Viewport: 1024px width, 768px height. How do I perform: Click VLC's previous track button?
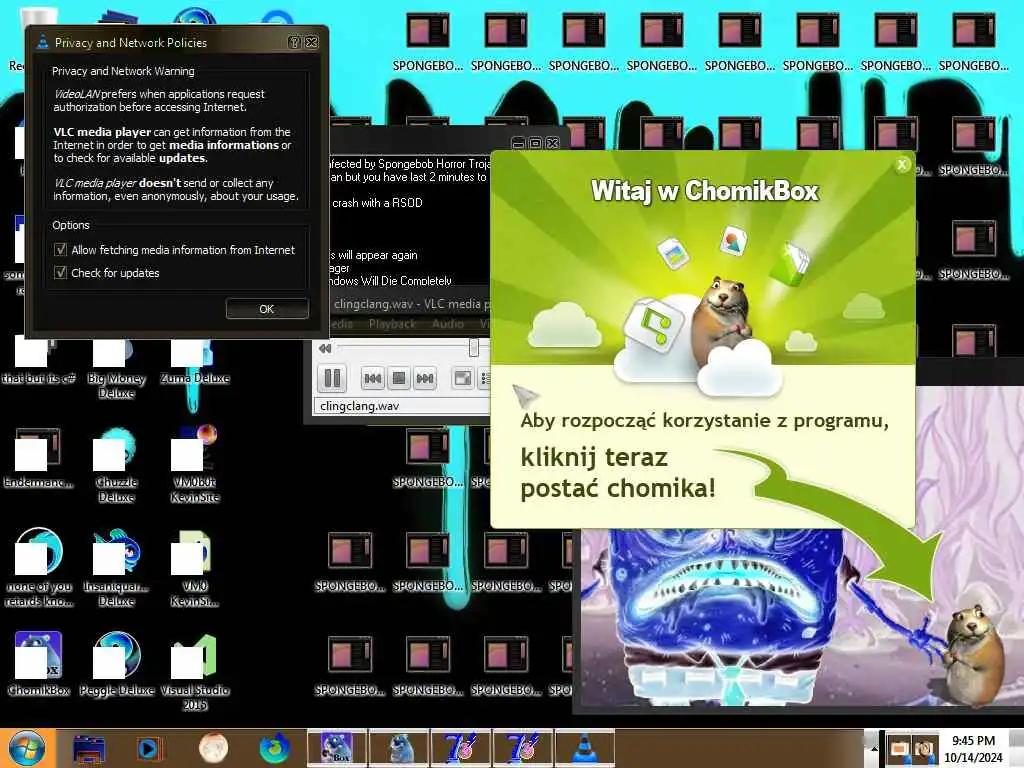[x=373, y=378]
